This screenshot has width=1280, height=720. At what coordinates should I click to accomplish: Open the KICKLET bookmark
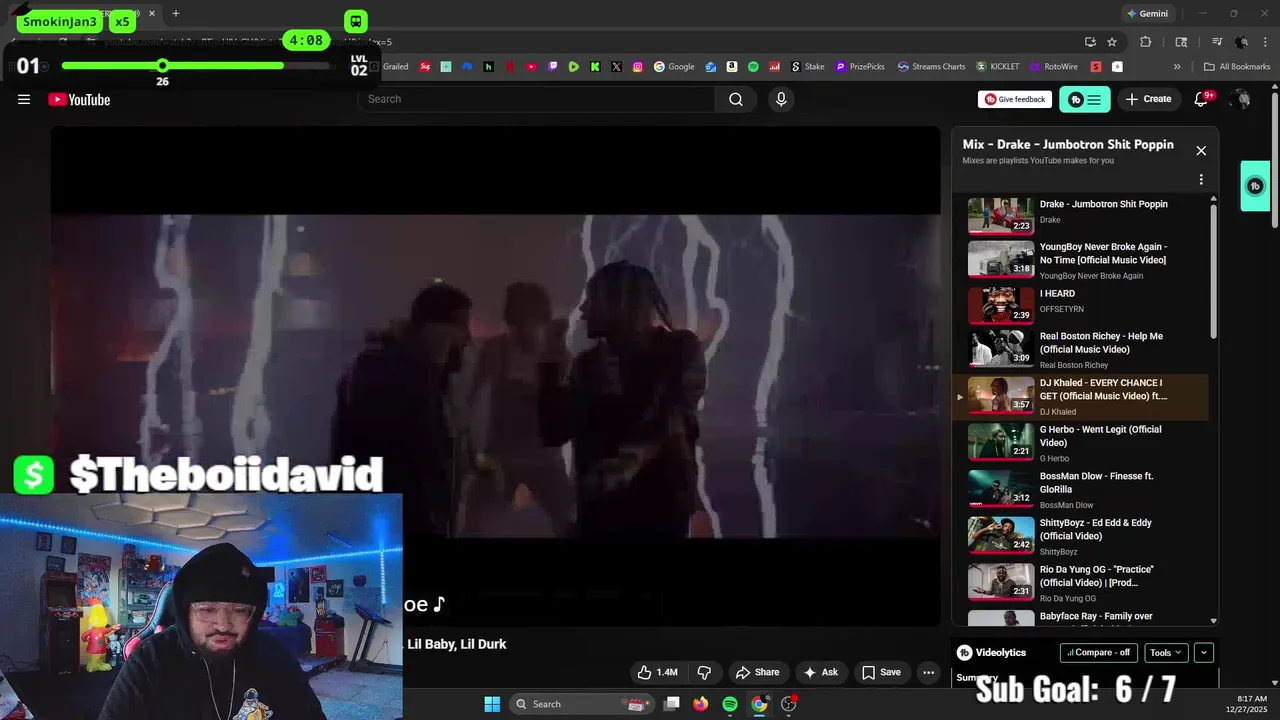pyautogui.click(x=998, y=67)
